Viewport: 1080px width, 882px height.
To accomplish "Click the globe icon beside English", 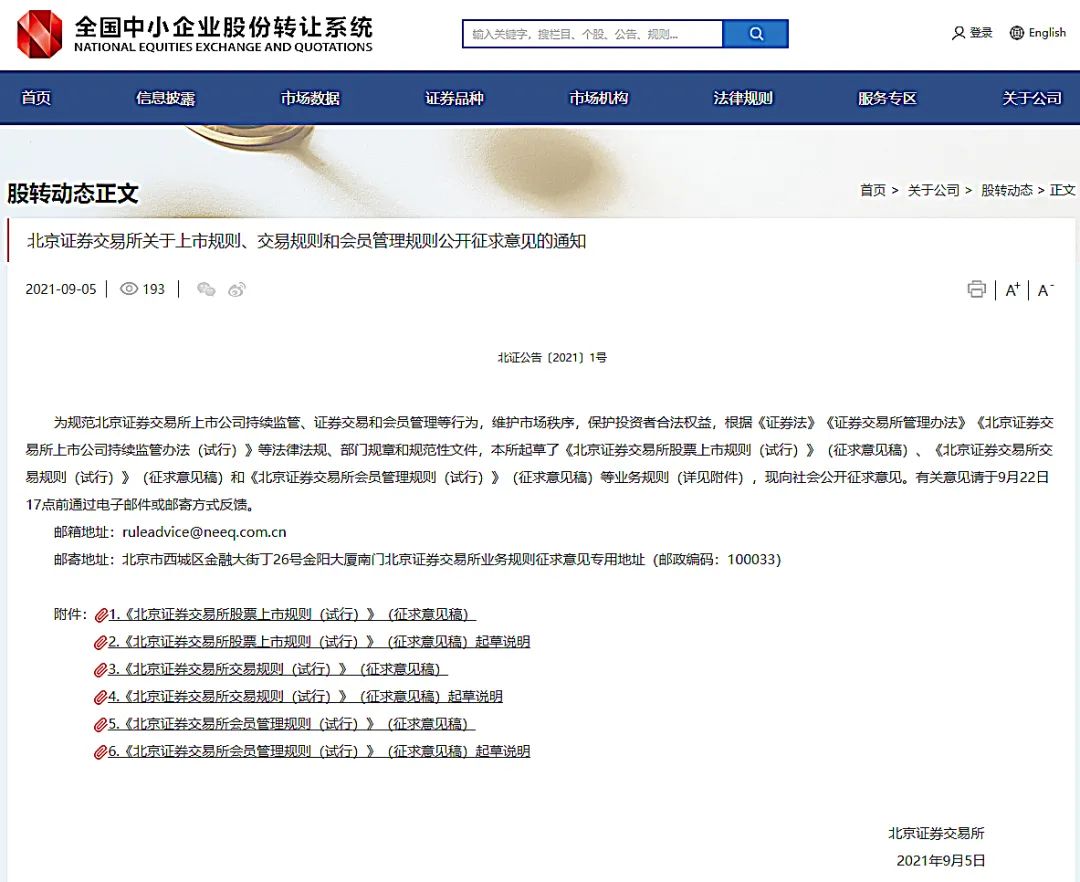I will click(1016, 32).
